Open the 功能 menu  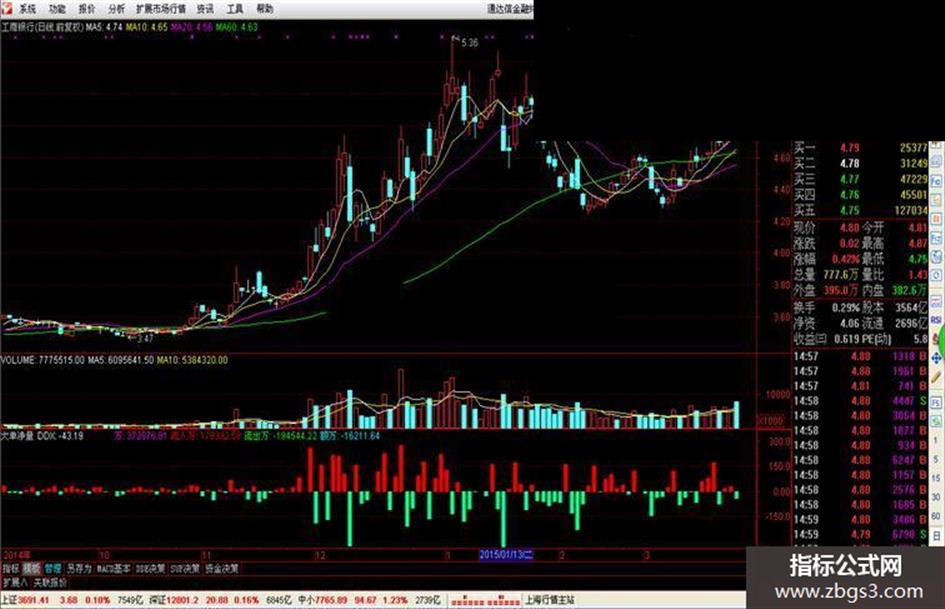(x=57, y=8)
